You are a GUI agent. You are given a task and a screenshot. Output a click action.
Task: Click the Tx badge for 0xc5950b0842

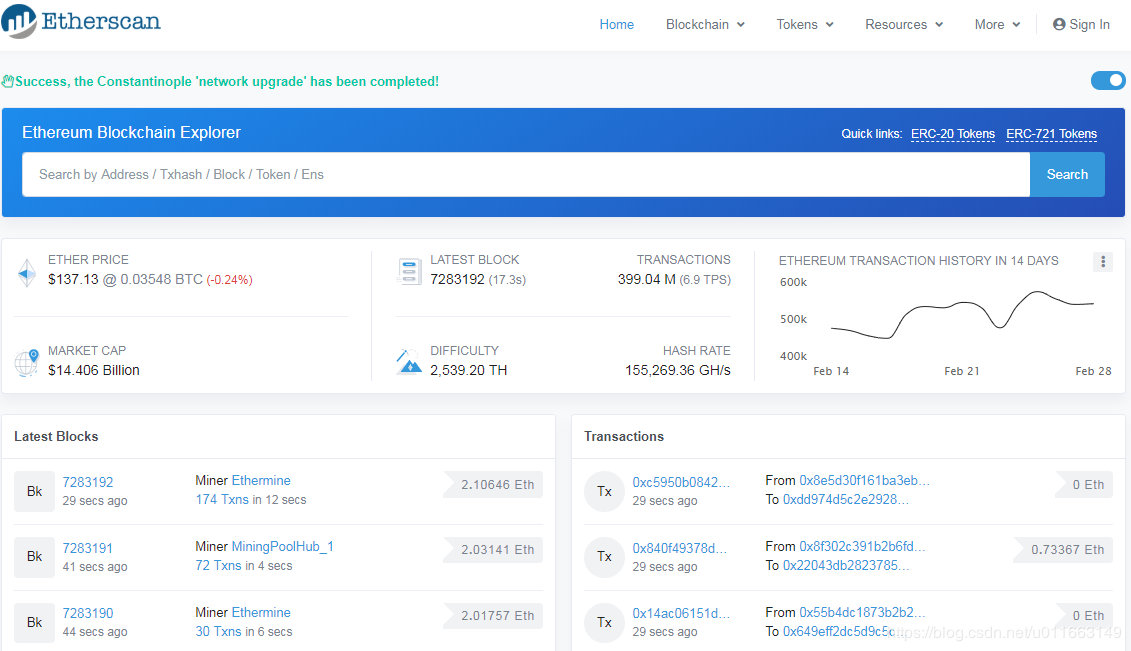(x=604, y=491)
